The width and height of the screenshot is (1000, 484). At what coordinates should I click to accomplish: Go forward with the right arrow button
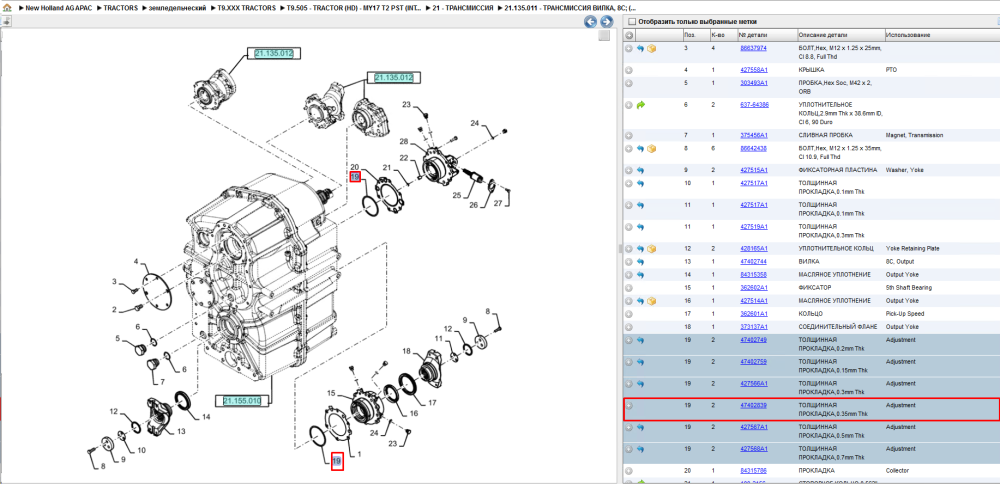pos(605,22)
